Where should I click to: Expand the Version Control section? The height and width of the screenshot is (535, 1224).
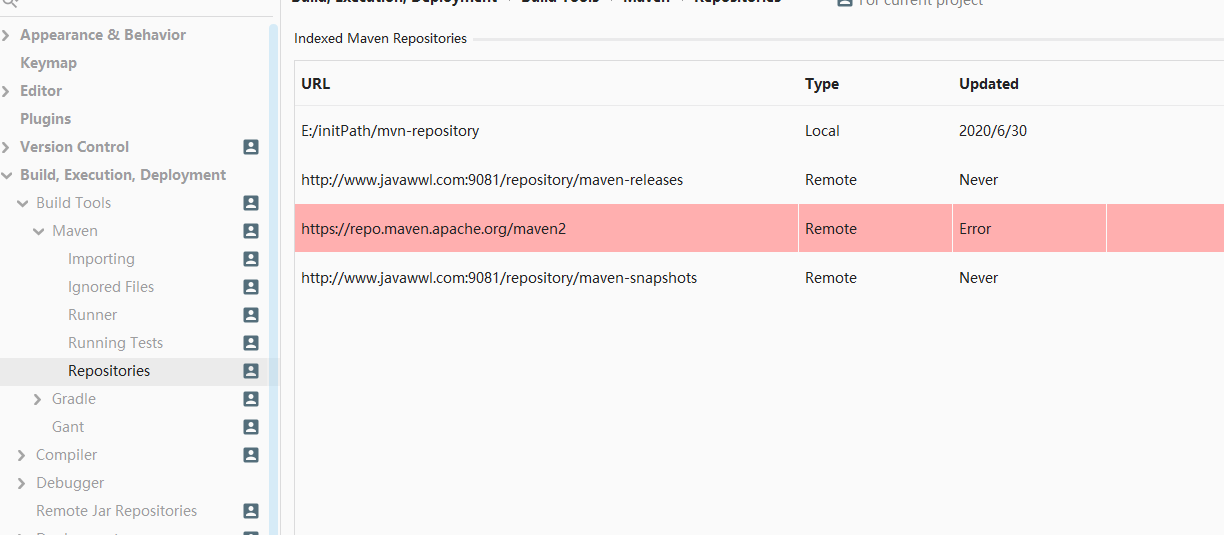[x=7, y=147]
